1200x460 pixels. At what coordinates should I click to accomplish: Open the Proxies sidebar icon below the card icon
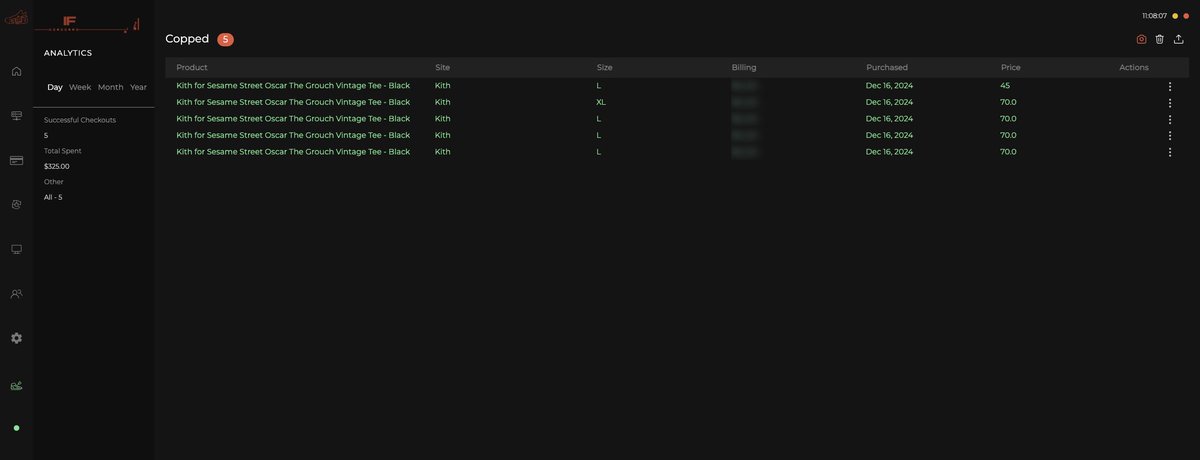tap(16, 204)
